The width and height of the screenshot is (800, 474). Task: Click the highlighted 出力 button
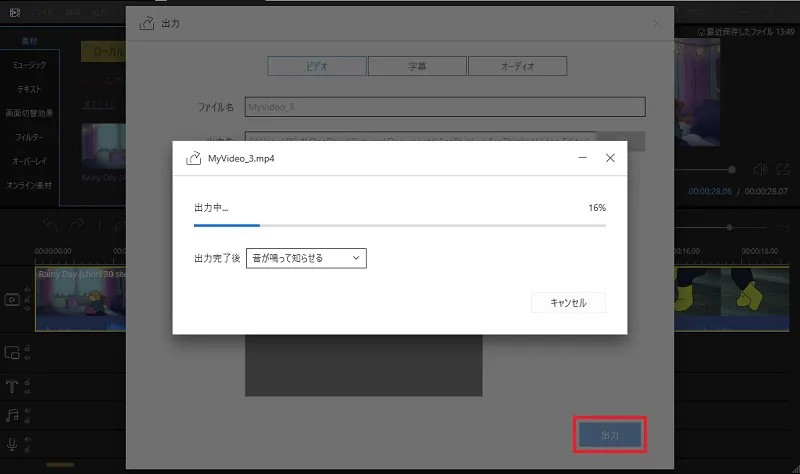click(609, 436)
